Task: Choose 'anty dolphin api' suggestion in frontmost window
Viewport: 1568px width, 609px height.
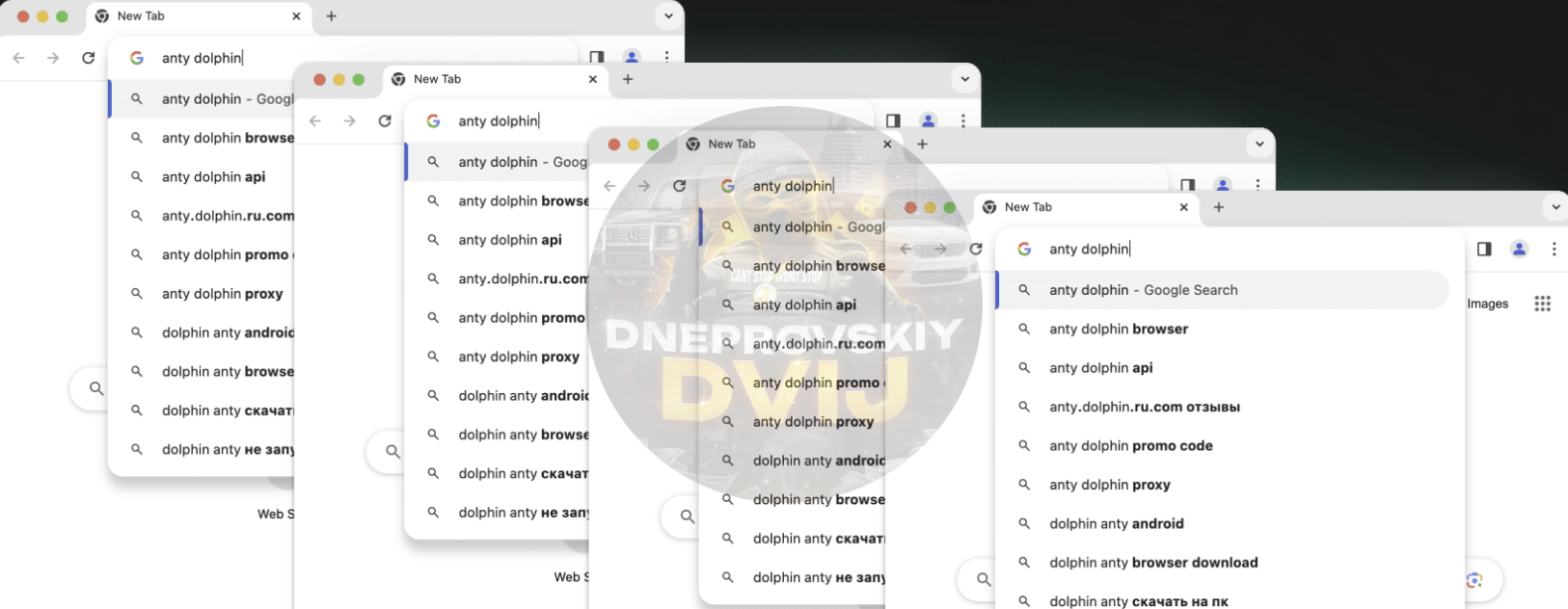Action: tap(1223, 368)
